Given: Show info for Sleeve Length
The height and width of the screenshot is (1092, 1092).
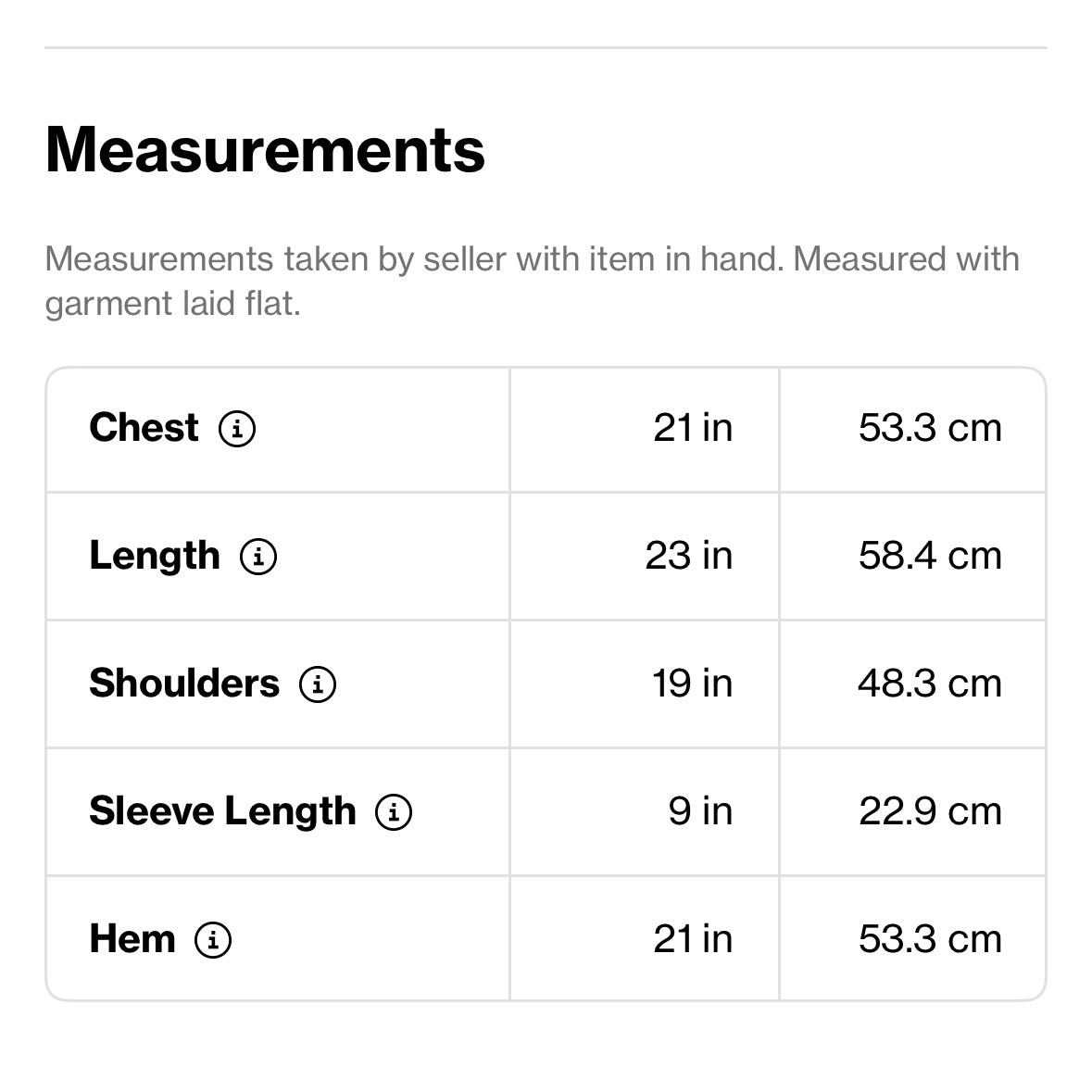Looking at the screenshot, I should point(394,812).
